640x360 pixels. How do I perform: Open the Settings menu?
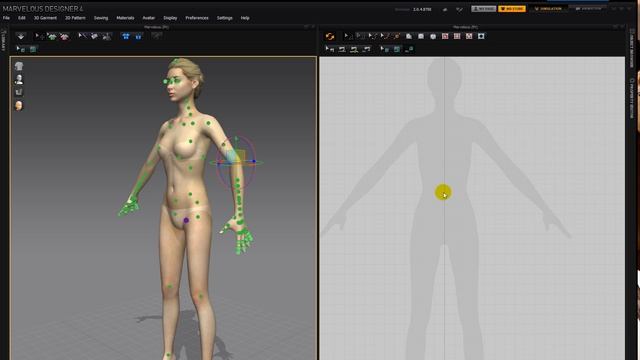224,18
